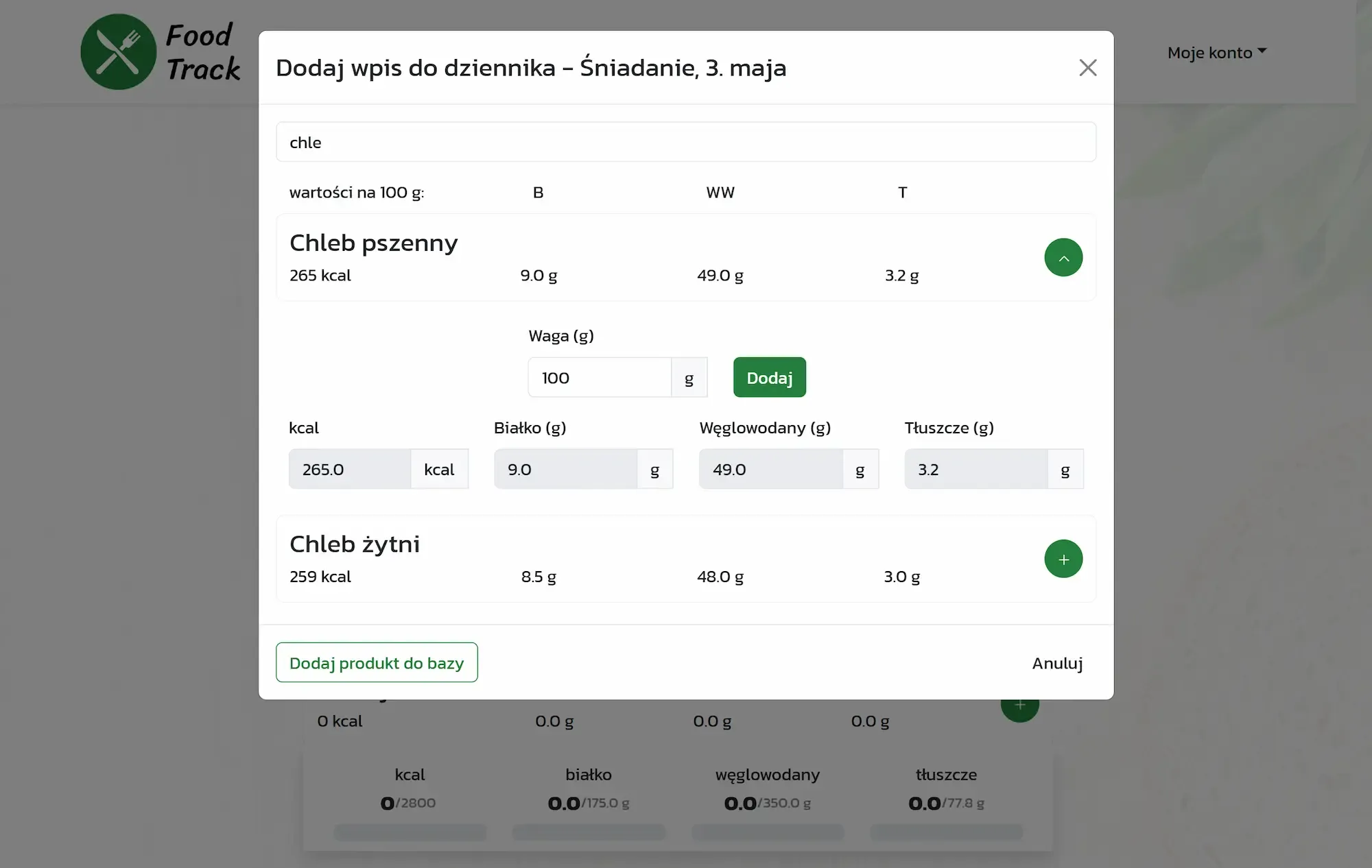Select the Chleb żytni product name
Viewport: 1372px width, 868px height.
coord(354,544)
